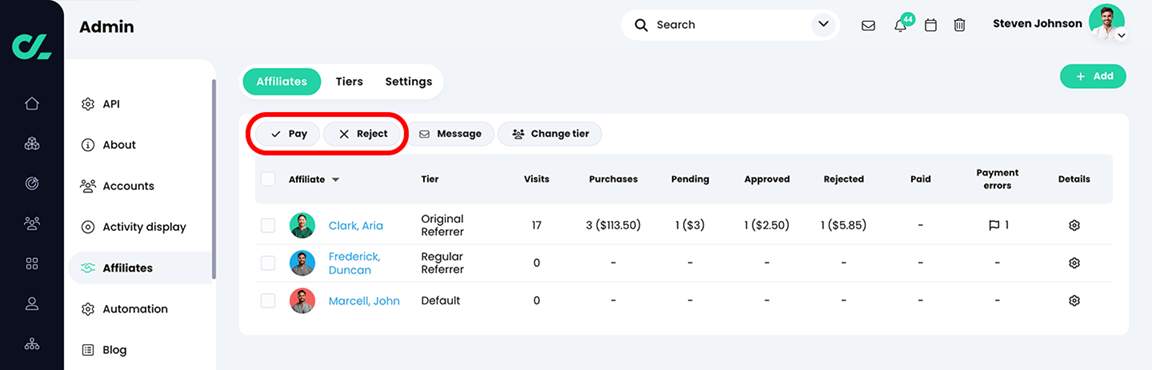The height and width of the screenshot is (370, 1152).
Task: Open the target icon in left rail
Action: (32, 183)
